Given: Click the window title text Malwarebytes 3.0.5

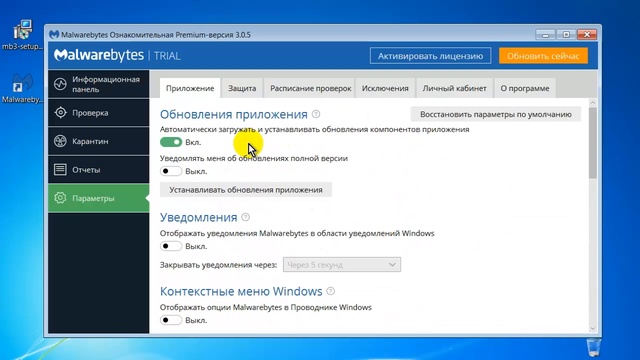Looking at the screenshot, I should [x=156, y=35].
